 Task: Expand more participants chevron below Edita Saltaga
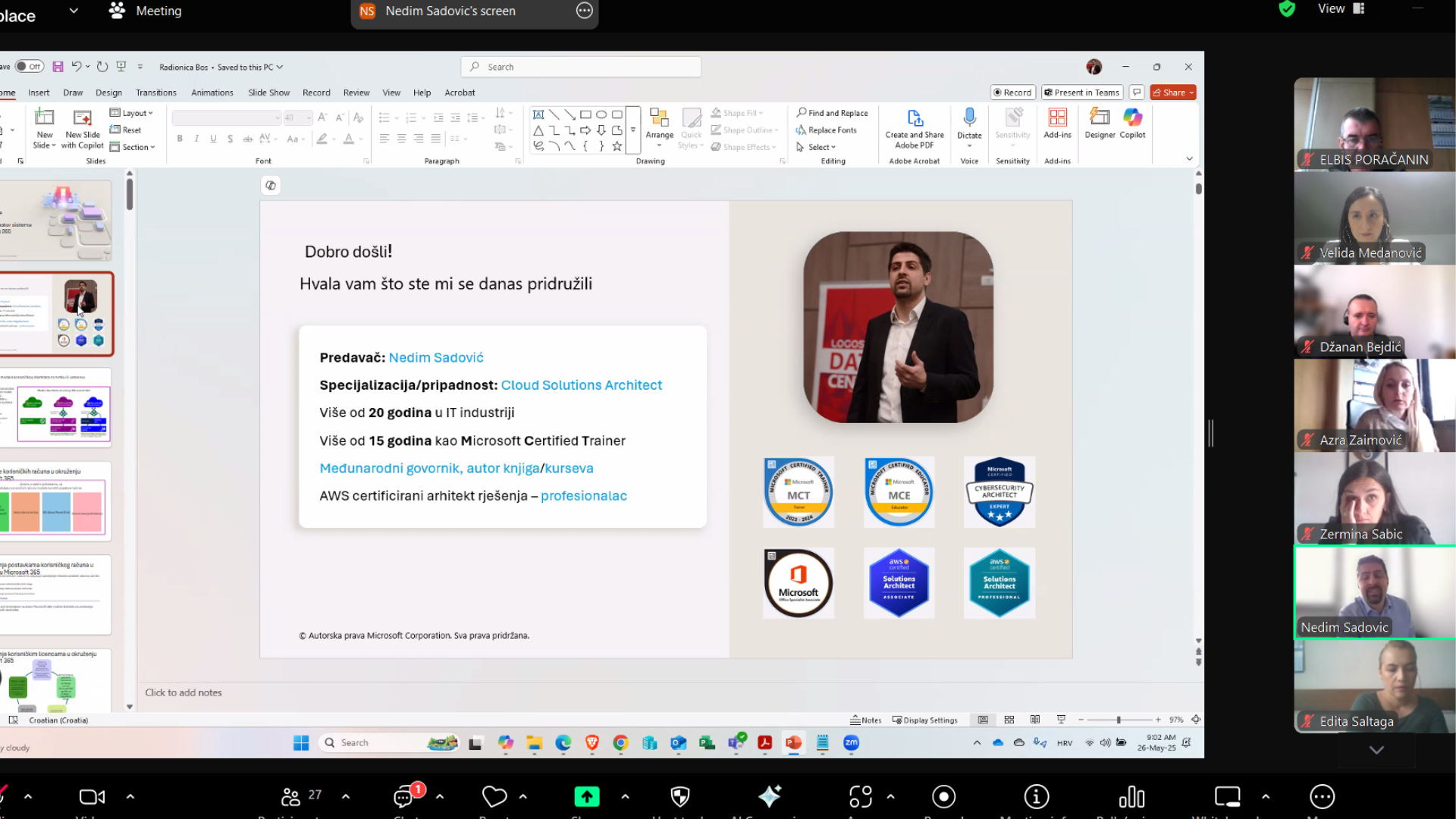point(1376,750)
